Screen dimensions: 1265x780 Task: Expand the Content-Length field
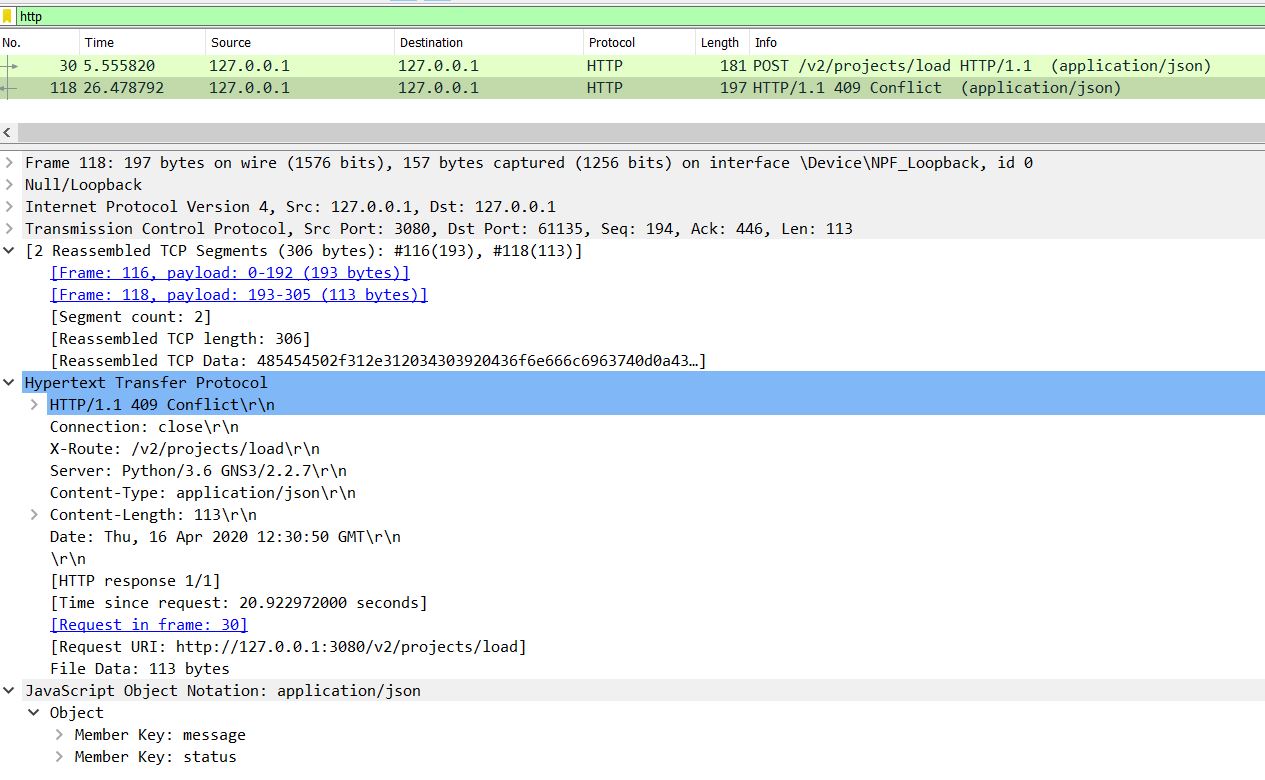tap(35, 514)
